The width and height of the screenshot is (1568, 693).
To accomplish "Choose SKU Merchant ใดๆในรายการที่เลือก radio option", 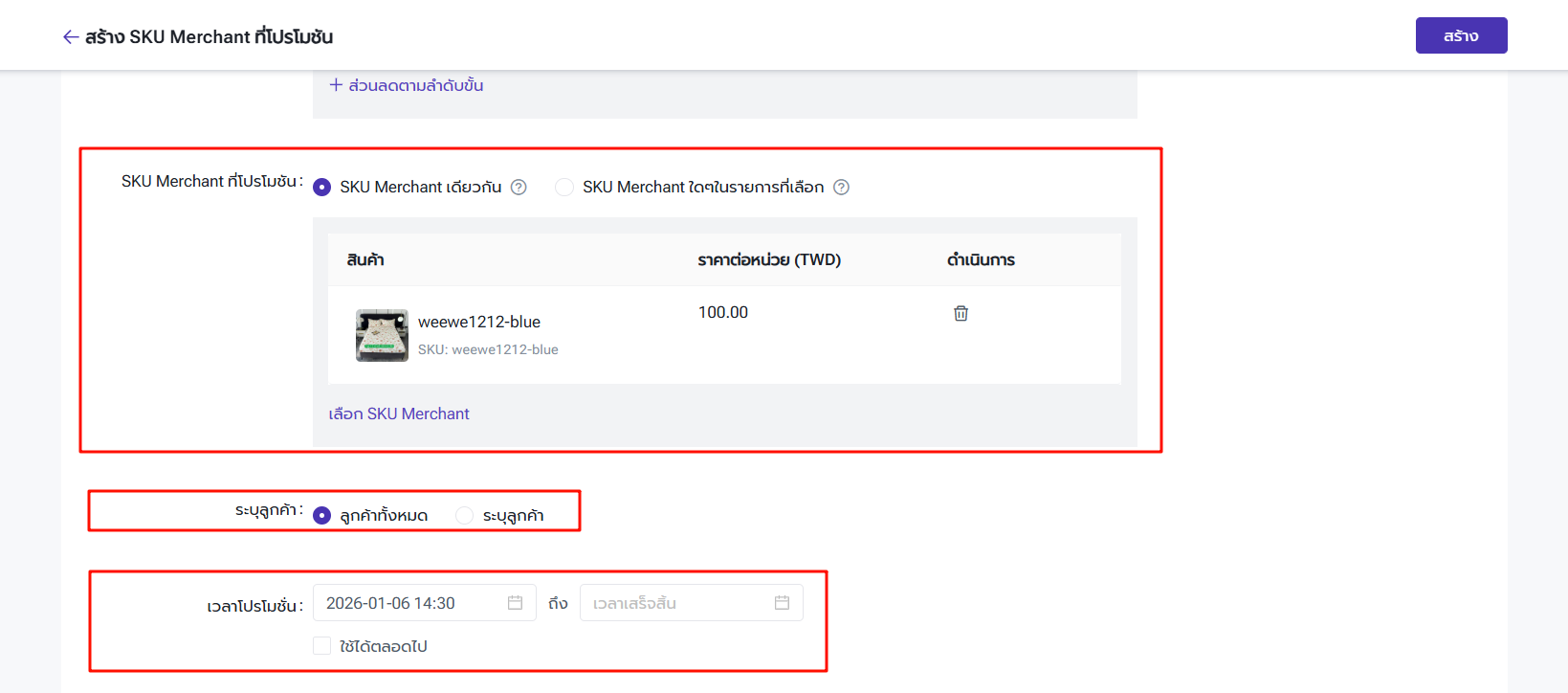I will tap(564, 188).
